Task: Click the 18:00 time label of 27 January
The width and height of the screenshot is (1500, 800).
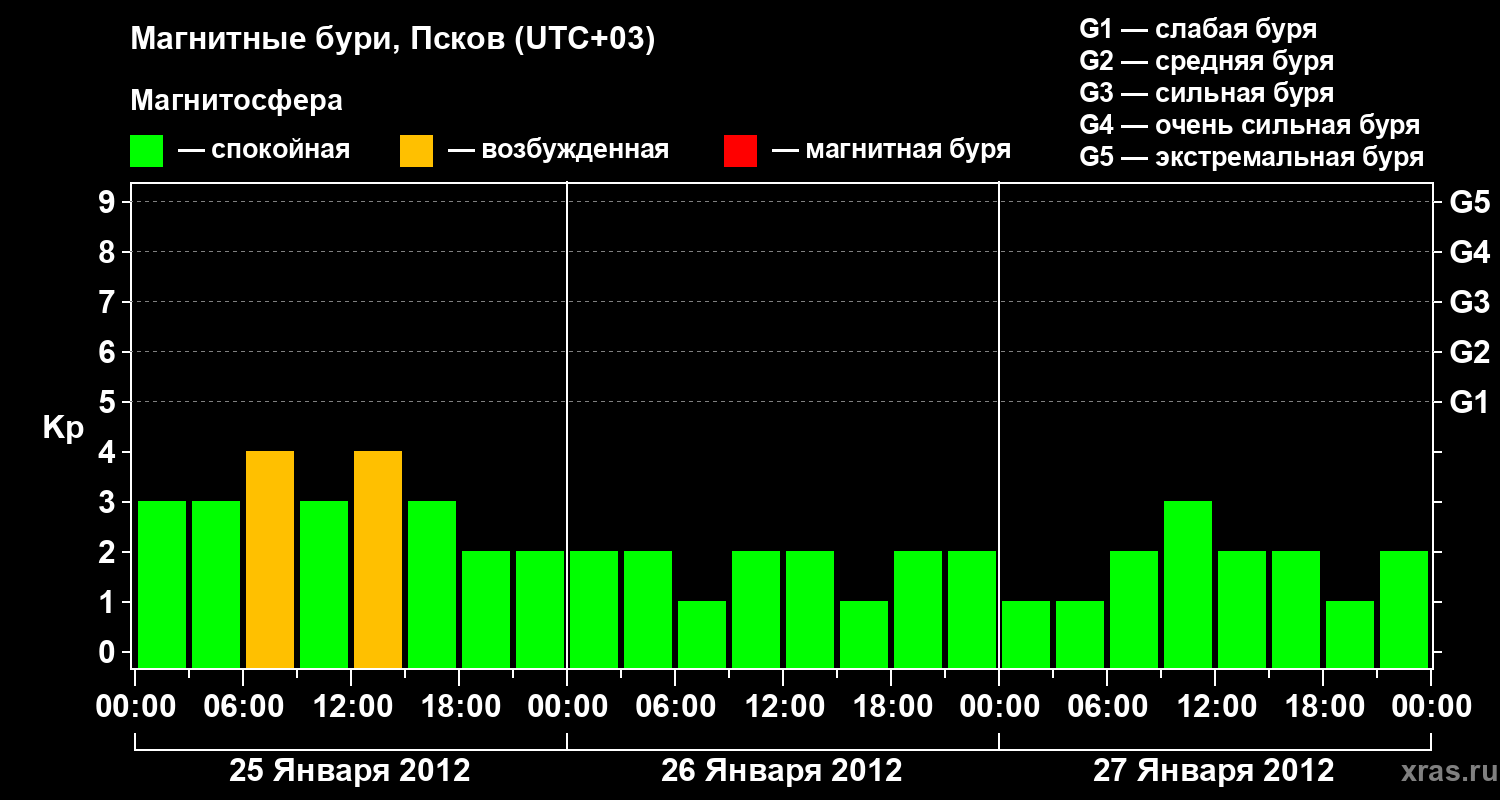Action: pyautogui.click(x=1323, y=707)
